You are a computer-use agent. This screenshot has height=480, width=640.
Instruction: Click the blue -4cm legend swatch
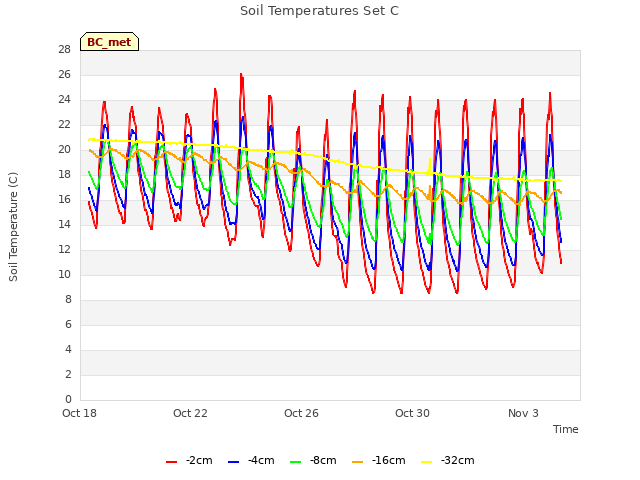coord(233,461)
